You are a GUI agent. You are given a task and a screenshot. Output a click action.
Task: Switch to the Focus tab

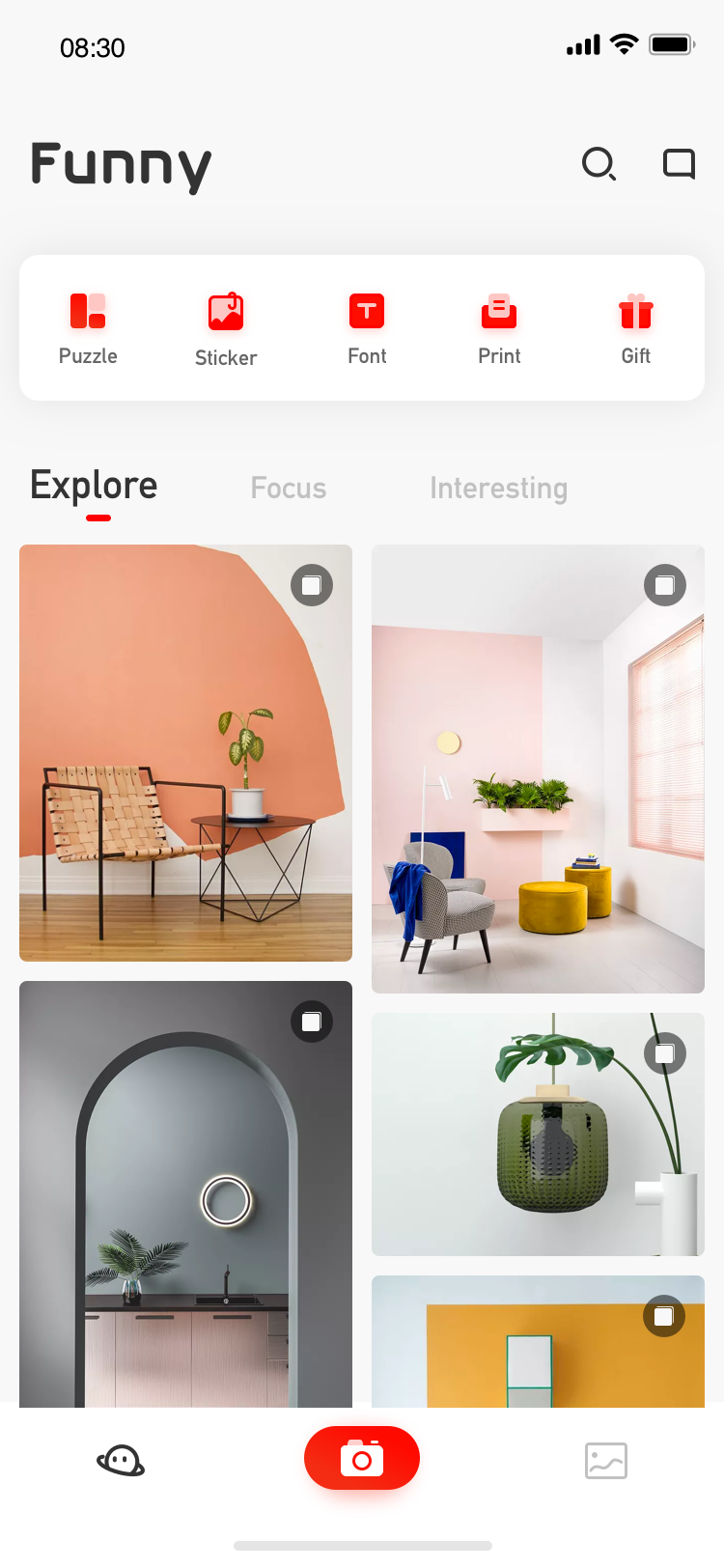tap(289, 488)
